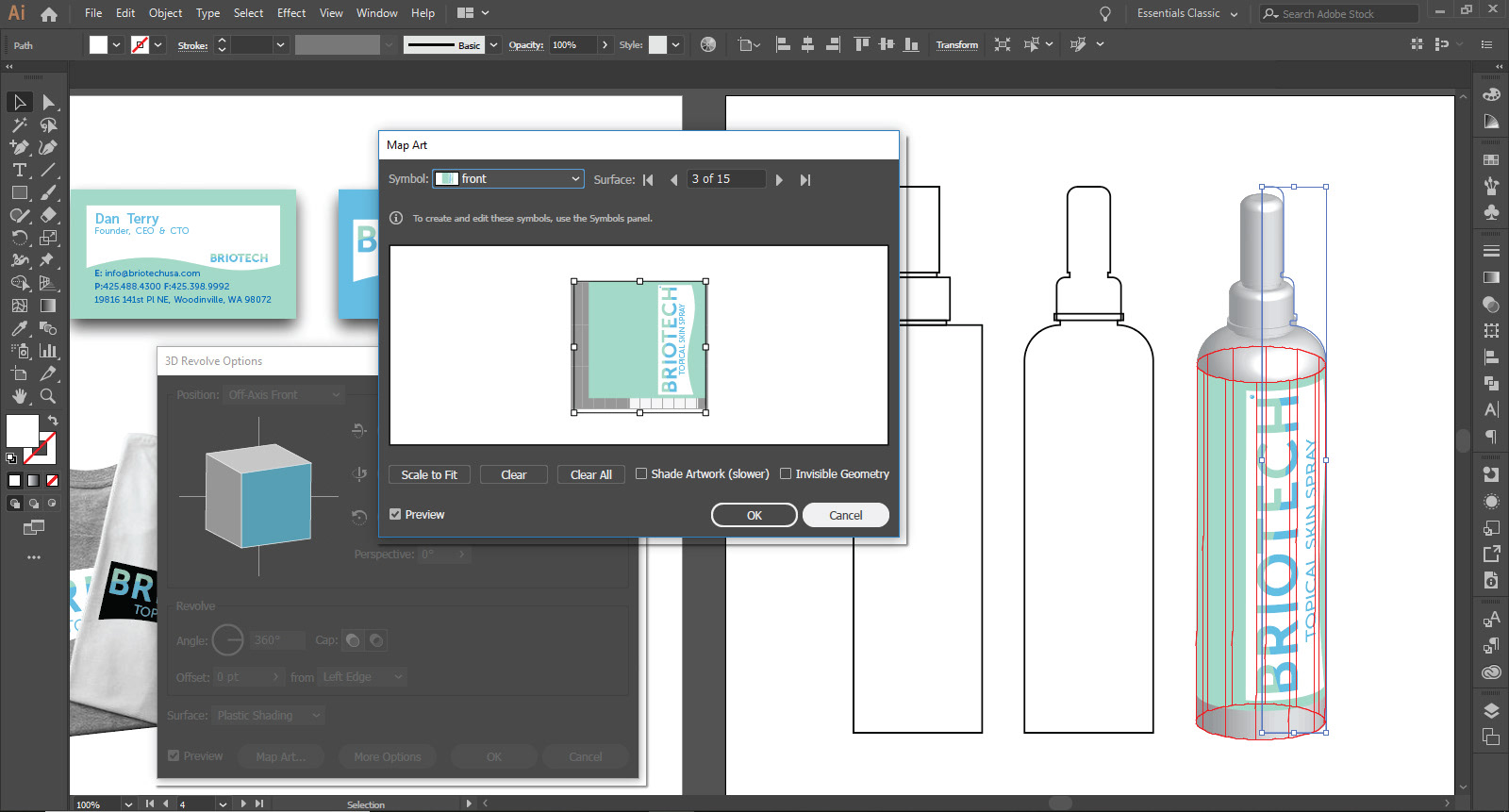Select the Lasso tool
Image resolution: width=1509 pixels, height=812 pixels.
[48, 124]
